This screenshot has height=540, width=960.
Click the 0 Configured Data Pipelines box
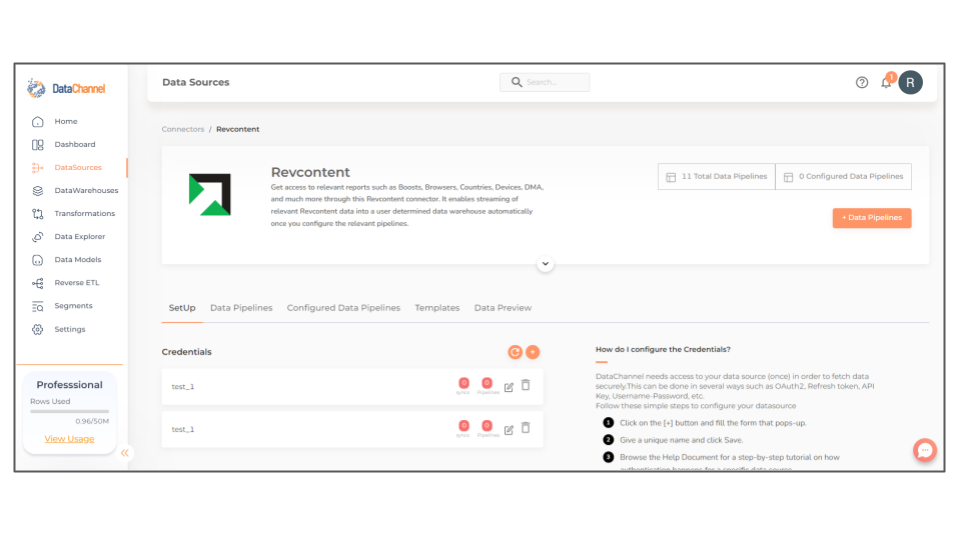(x=843, y=176)
